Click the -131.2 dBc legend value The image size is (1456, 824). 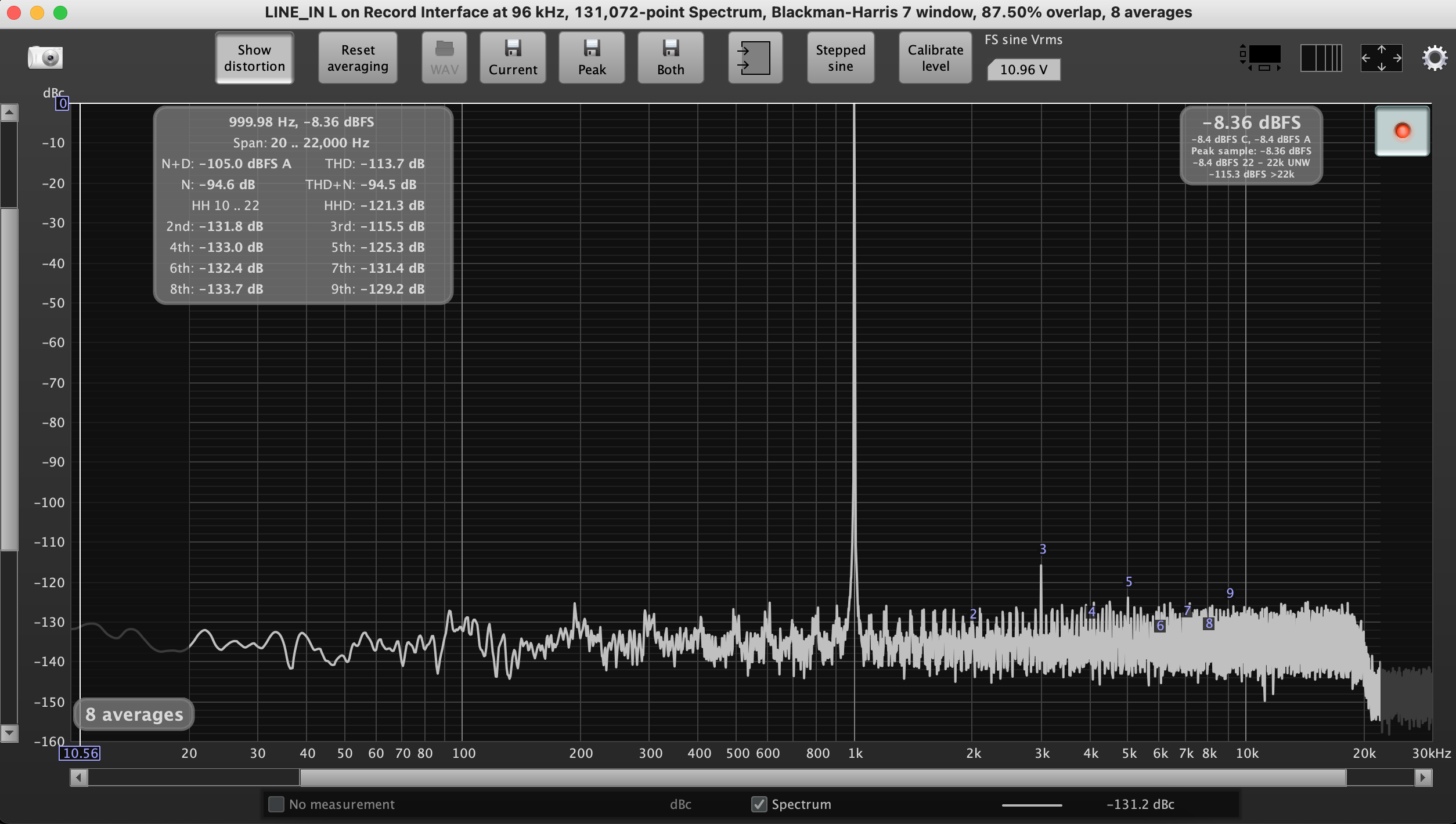click(x=1140, y=804)
